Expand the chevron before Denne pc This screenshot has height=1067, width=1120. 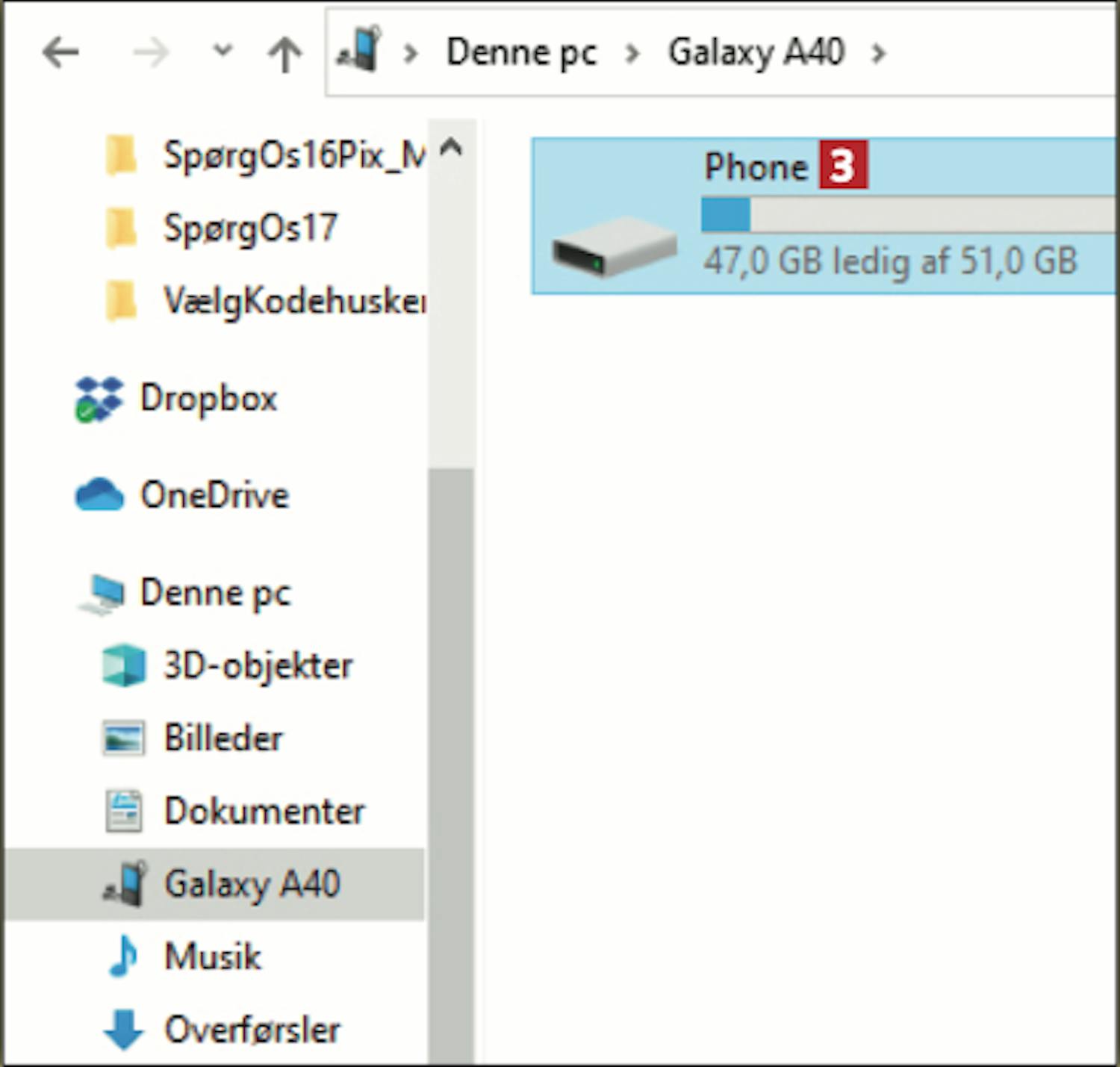click(x=410, y=53)
